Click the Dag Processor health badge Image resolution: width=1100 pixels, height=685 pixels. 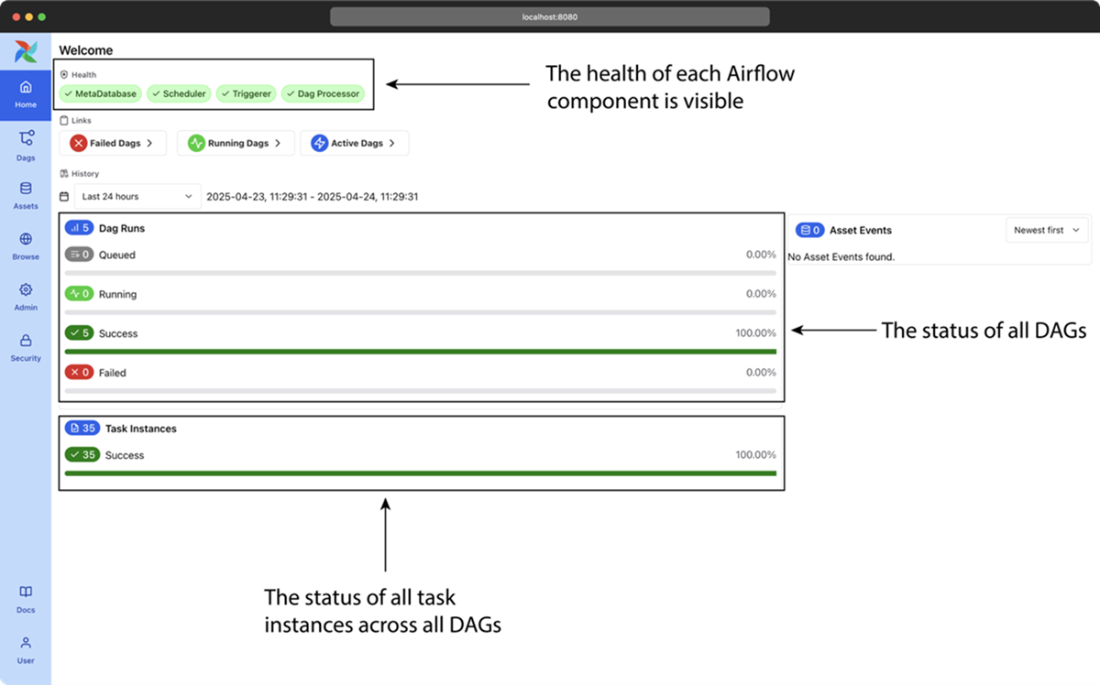pos(322,94)
